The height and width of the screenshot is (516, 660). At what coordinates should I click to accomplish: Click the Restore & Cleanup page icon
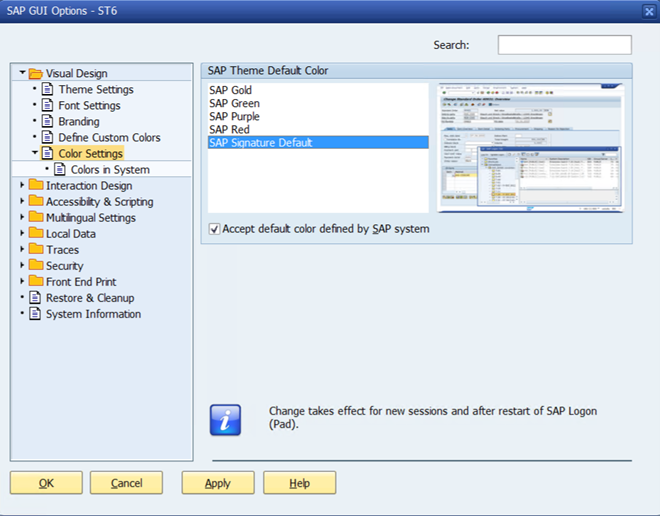[x=36, y=298]
